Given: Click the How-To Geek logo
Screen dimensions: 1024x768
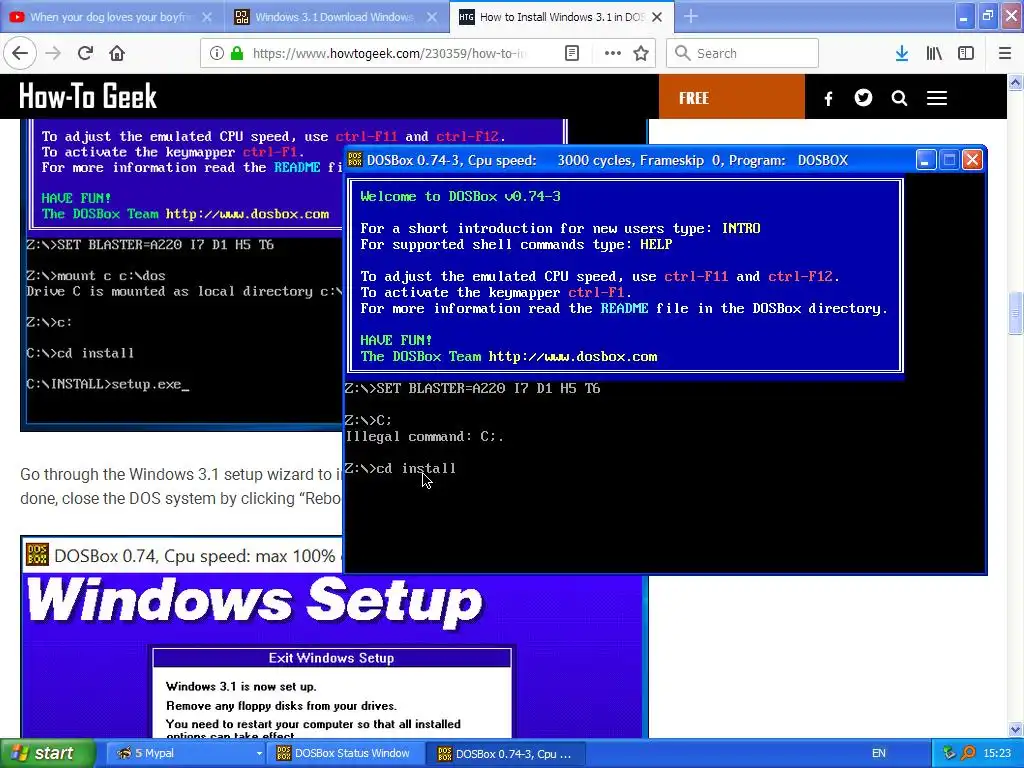Looking at the screenshot, I should (x=88, y=97).
